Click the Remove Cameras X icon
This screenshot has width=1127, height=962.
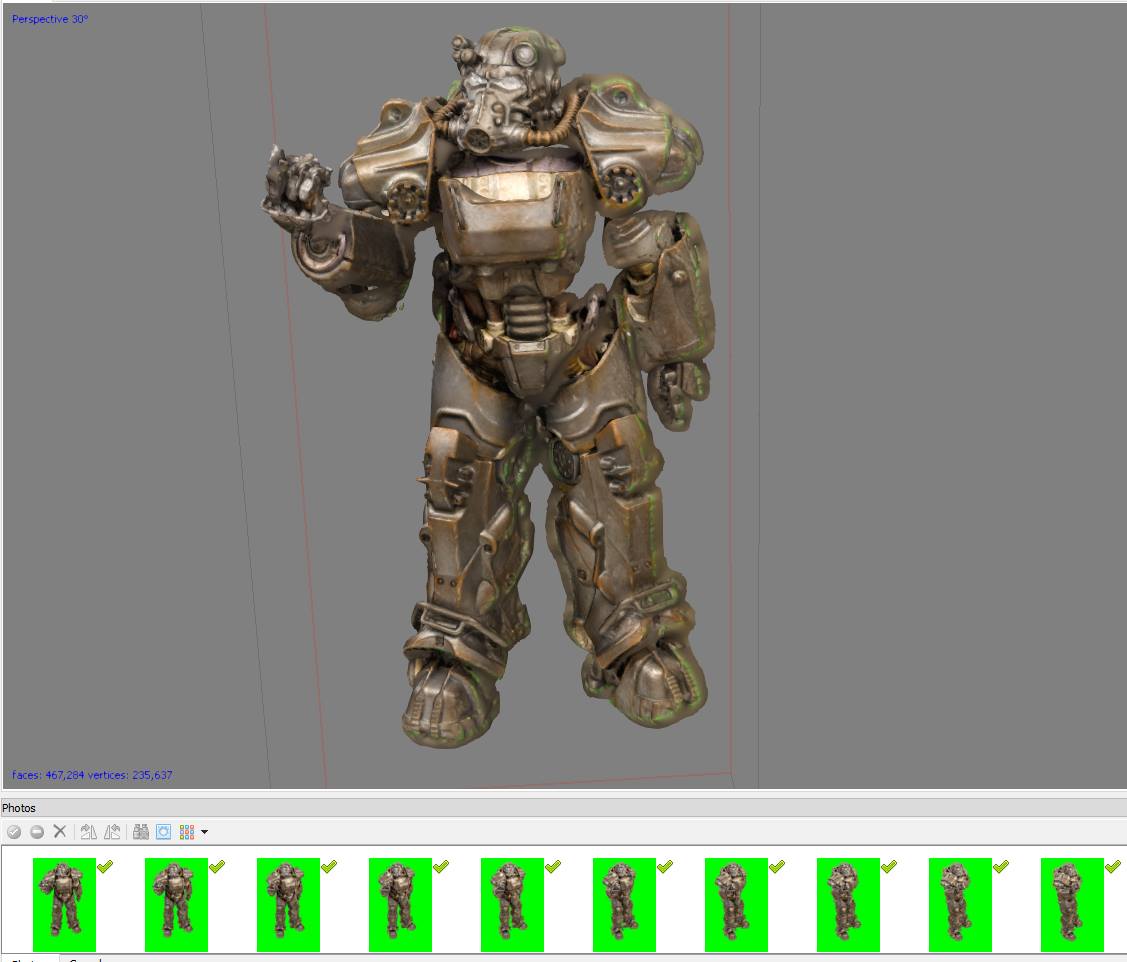point(60,832)
